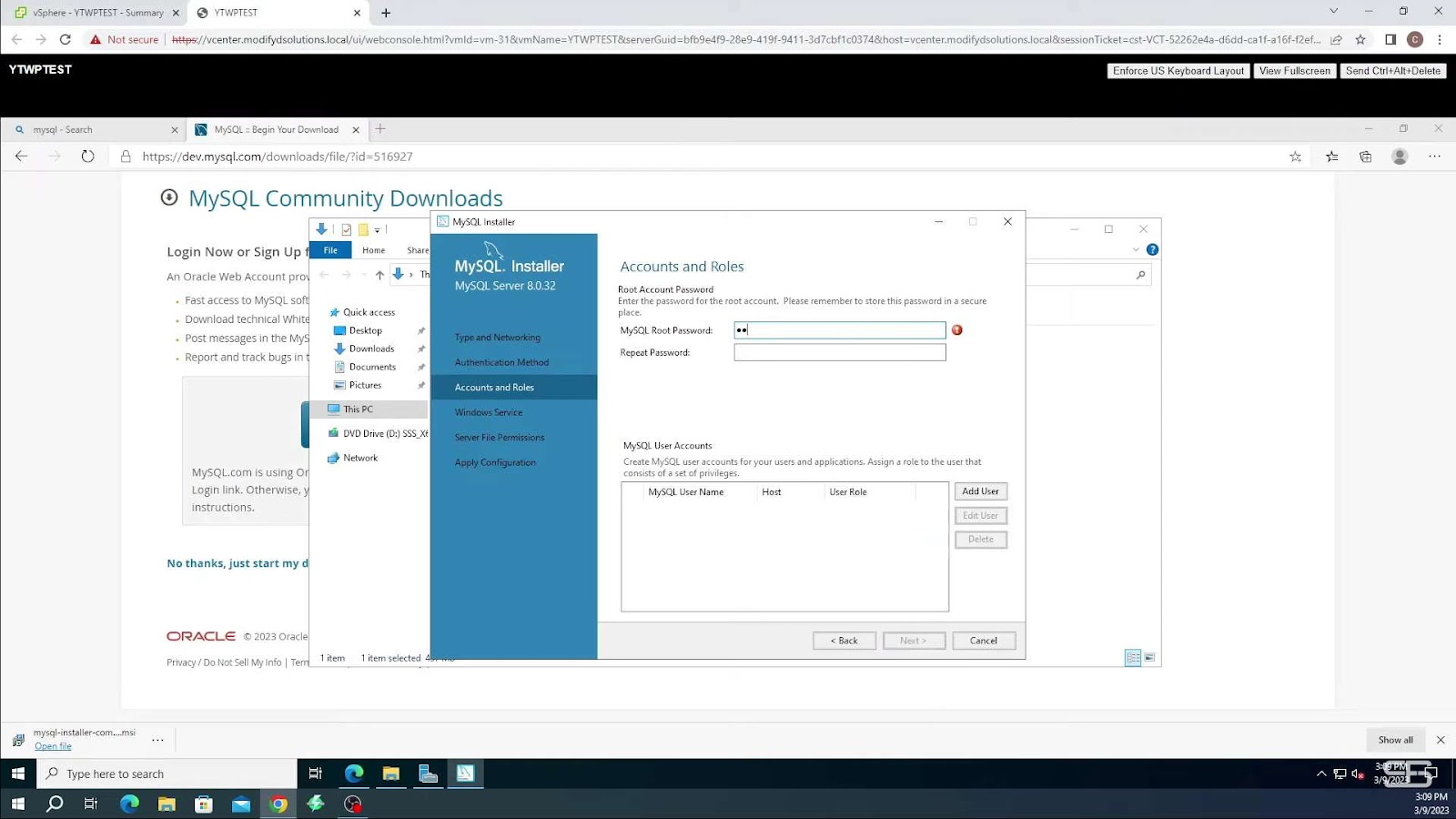Select Downloads in File Explorer sidebar
Screen dimensions: 1456x819
371,349
